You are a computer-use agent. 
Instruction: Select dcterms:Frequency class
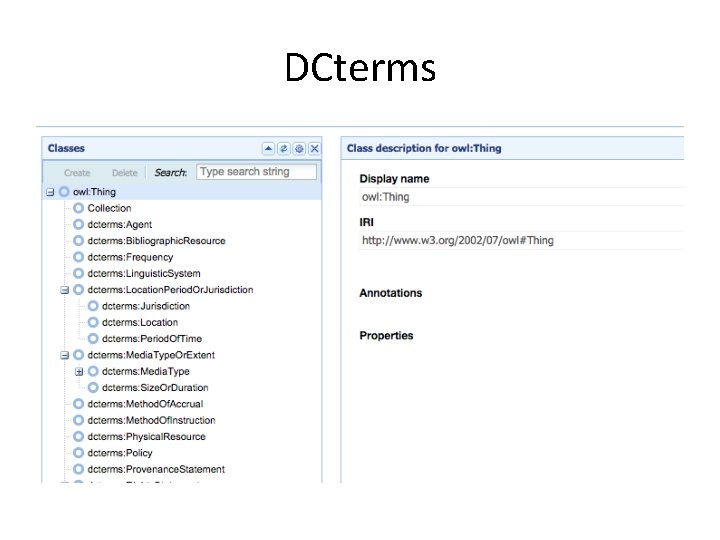130,257
